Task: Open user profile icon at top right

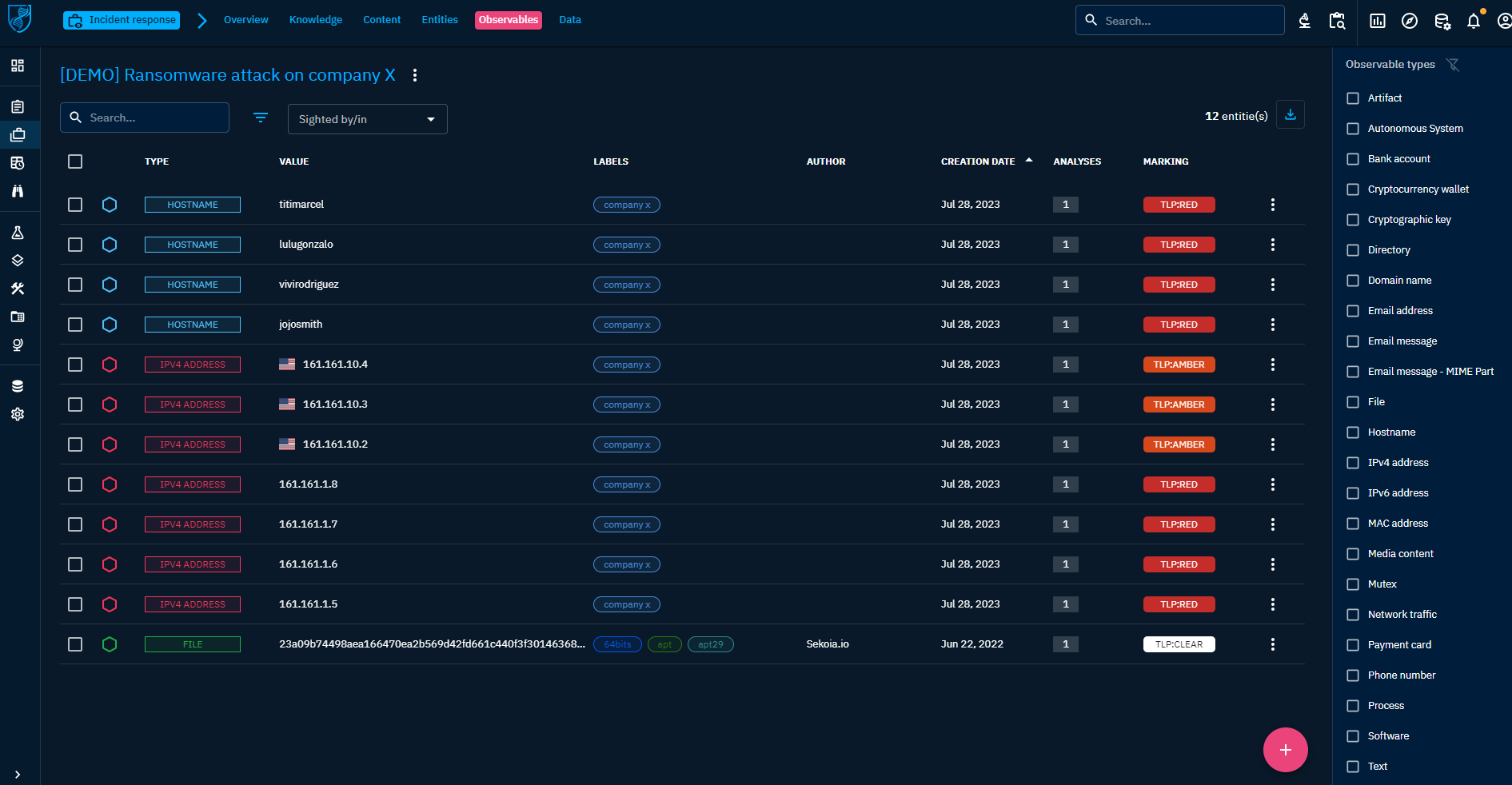Action: click(1503, 22)
